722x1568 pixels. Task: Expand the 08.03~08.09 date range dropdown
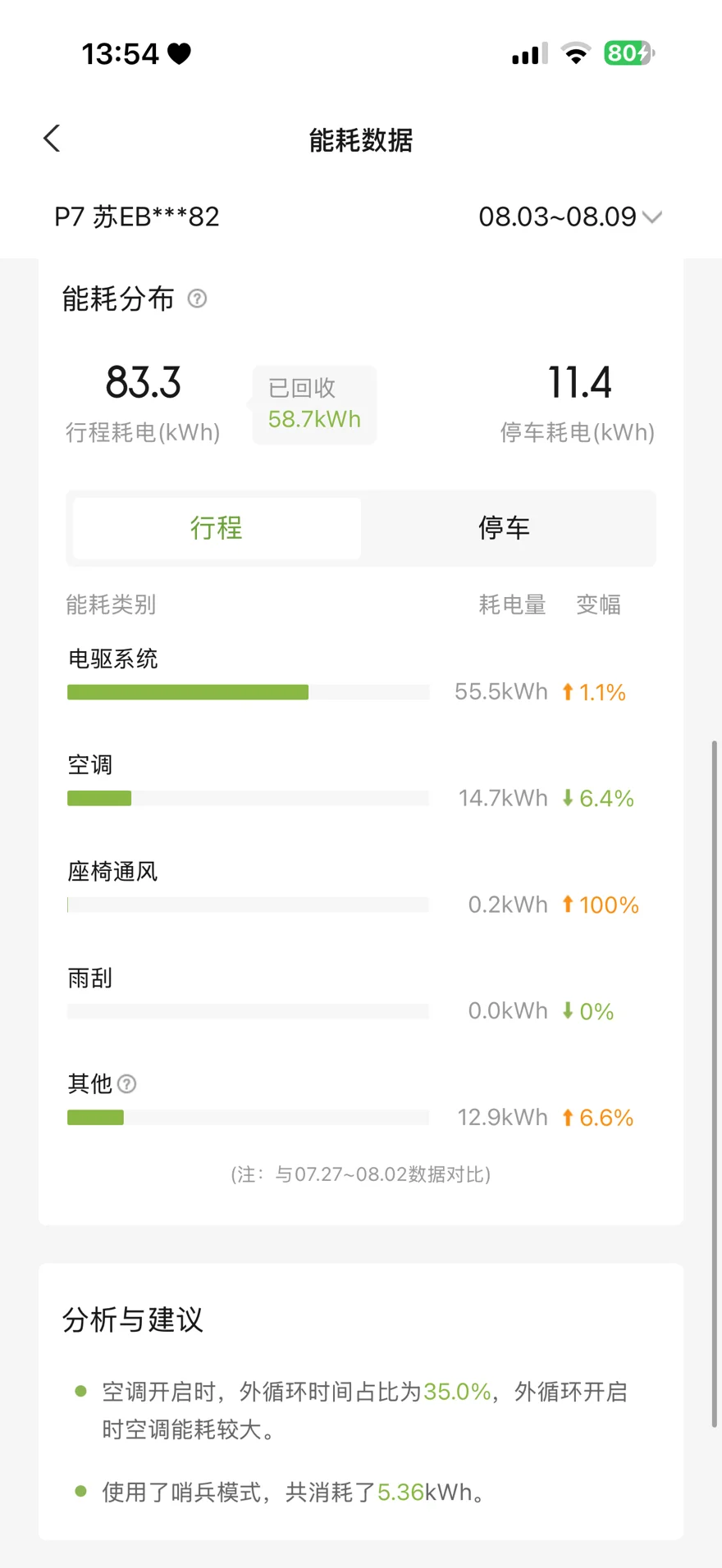570,217
